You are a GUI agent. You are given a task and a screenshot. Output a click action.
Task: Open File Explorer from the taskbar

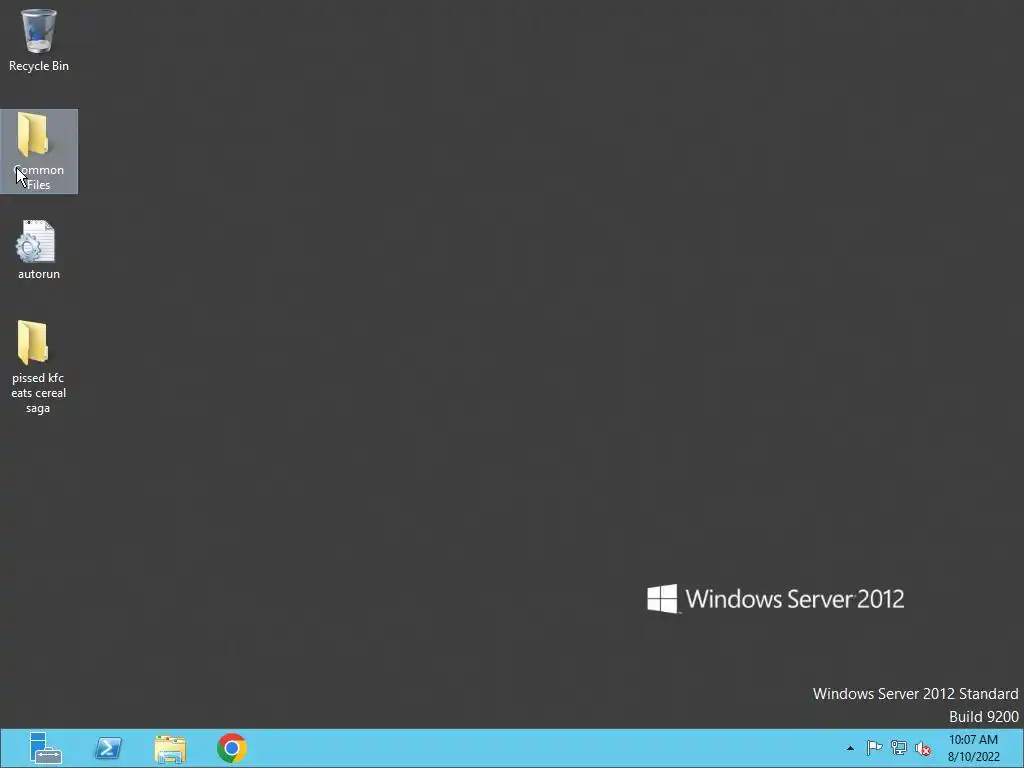point(170,748)
